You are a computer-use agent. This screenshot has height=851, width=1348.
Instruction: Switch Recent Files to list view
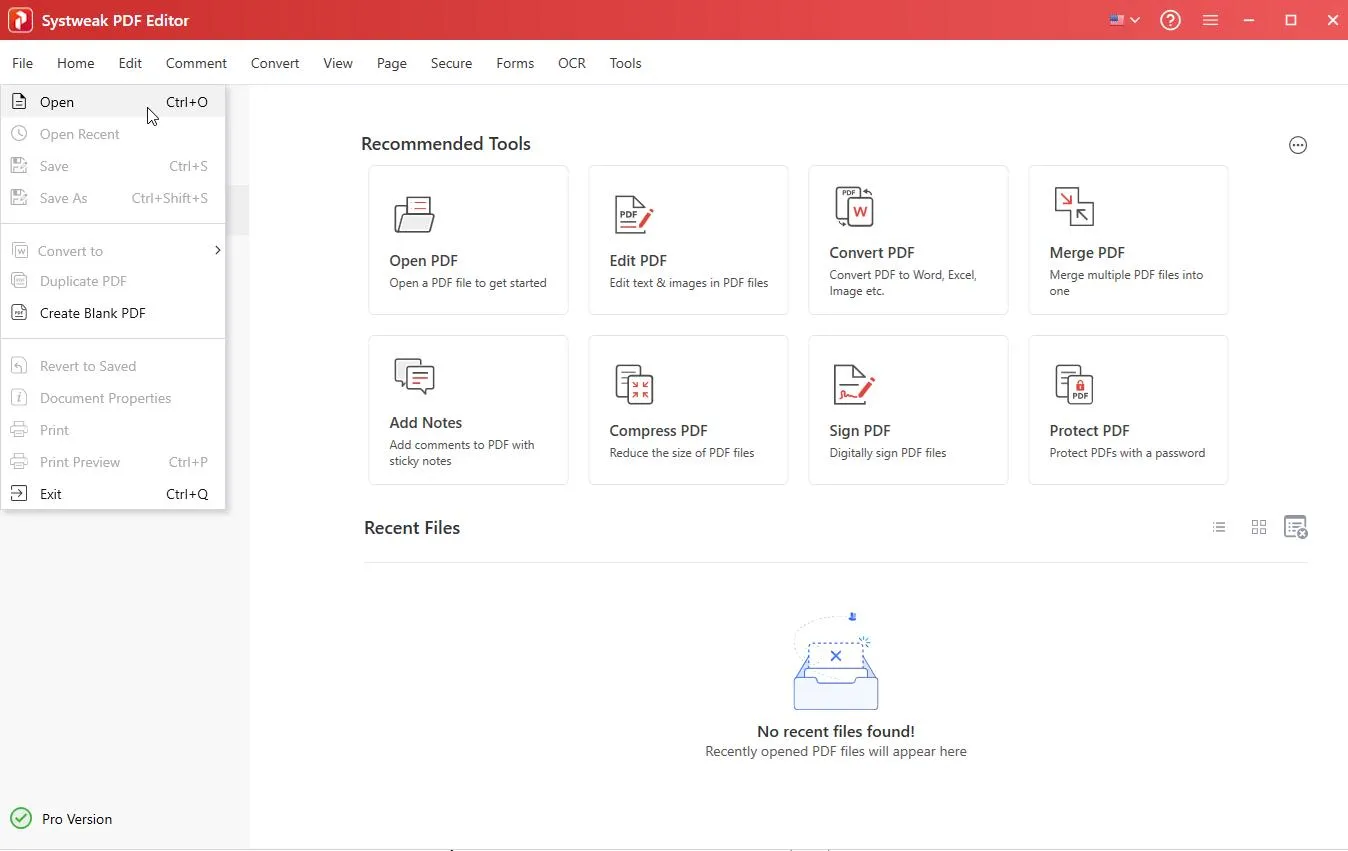(1219, 527)
